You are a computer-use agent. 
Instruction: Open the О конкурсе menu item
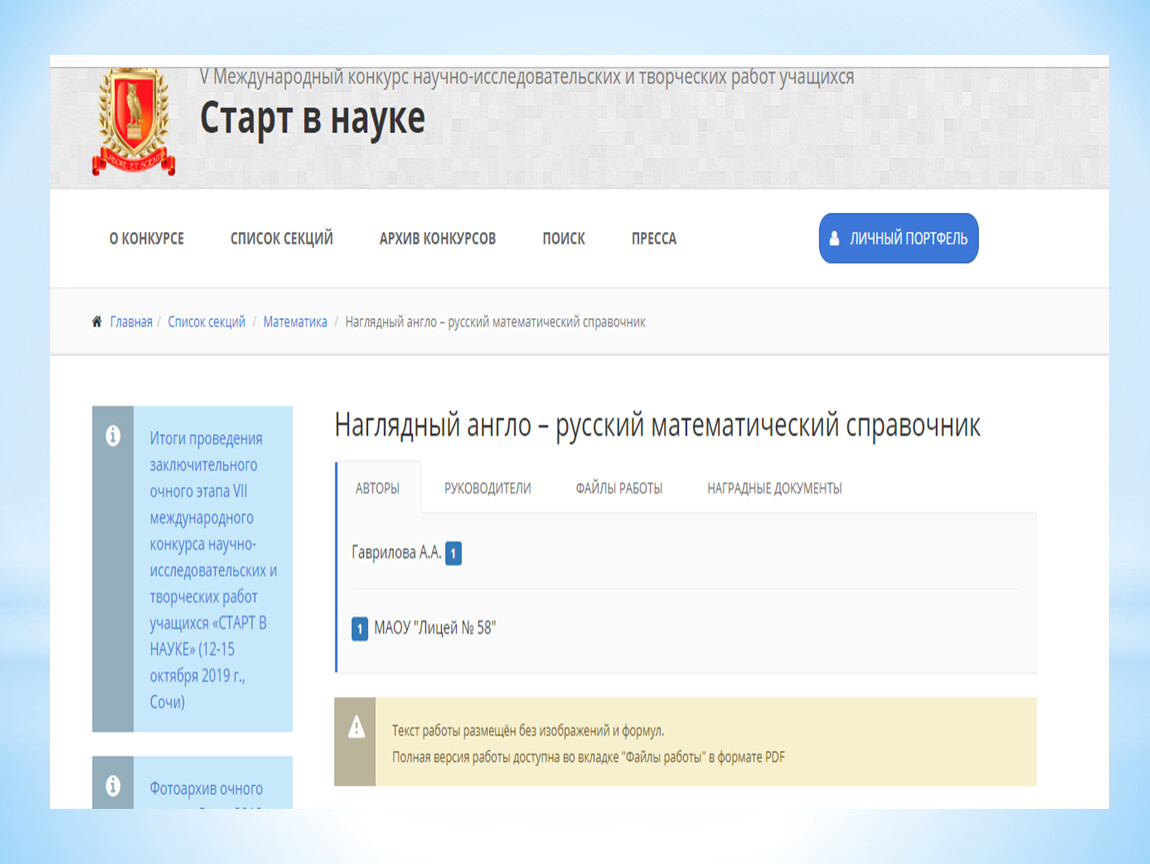click(146, 239)
